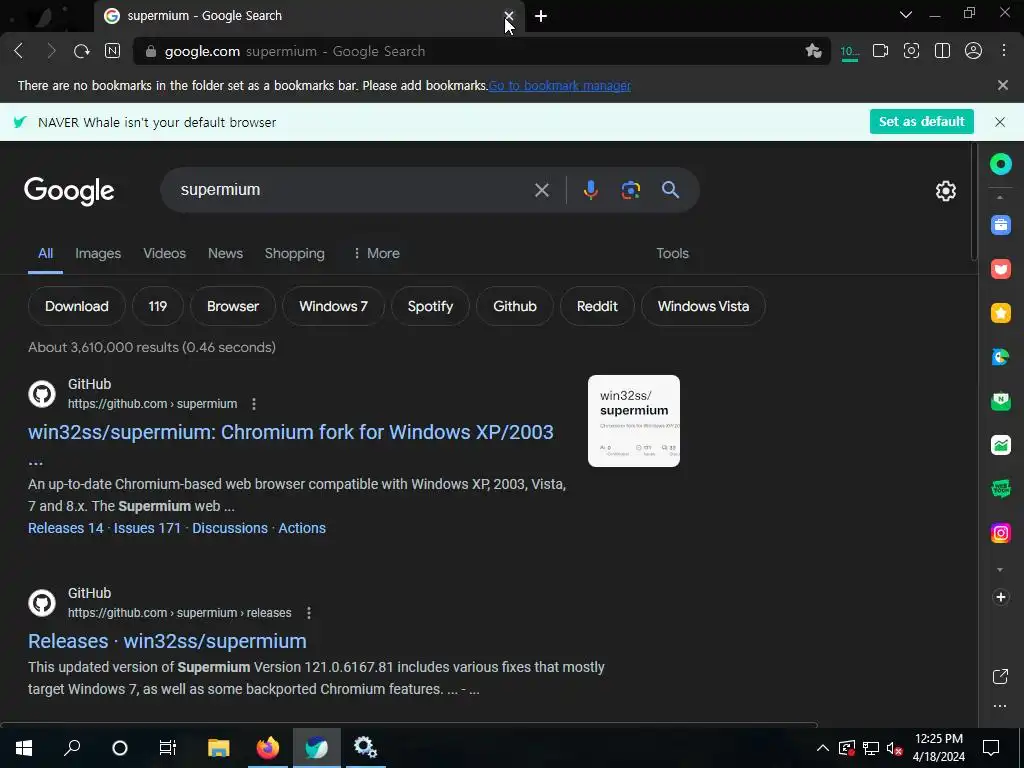
Task: Expand the tab list dropdown arrow
Action: coord(906,14)
